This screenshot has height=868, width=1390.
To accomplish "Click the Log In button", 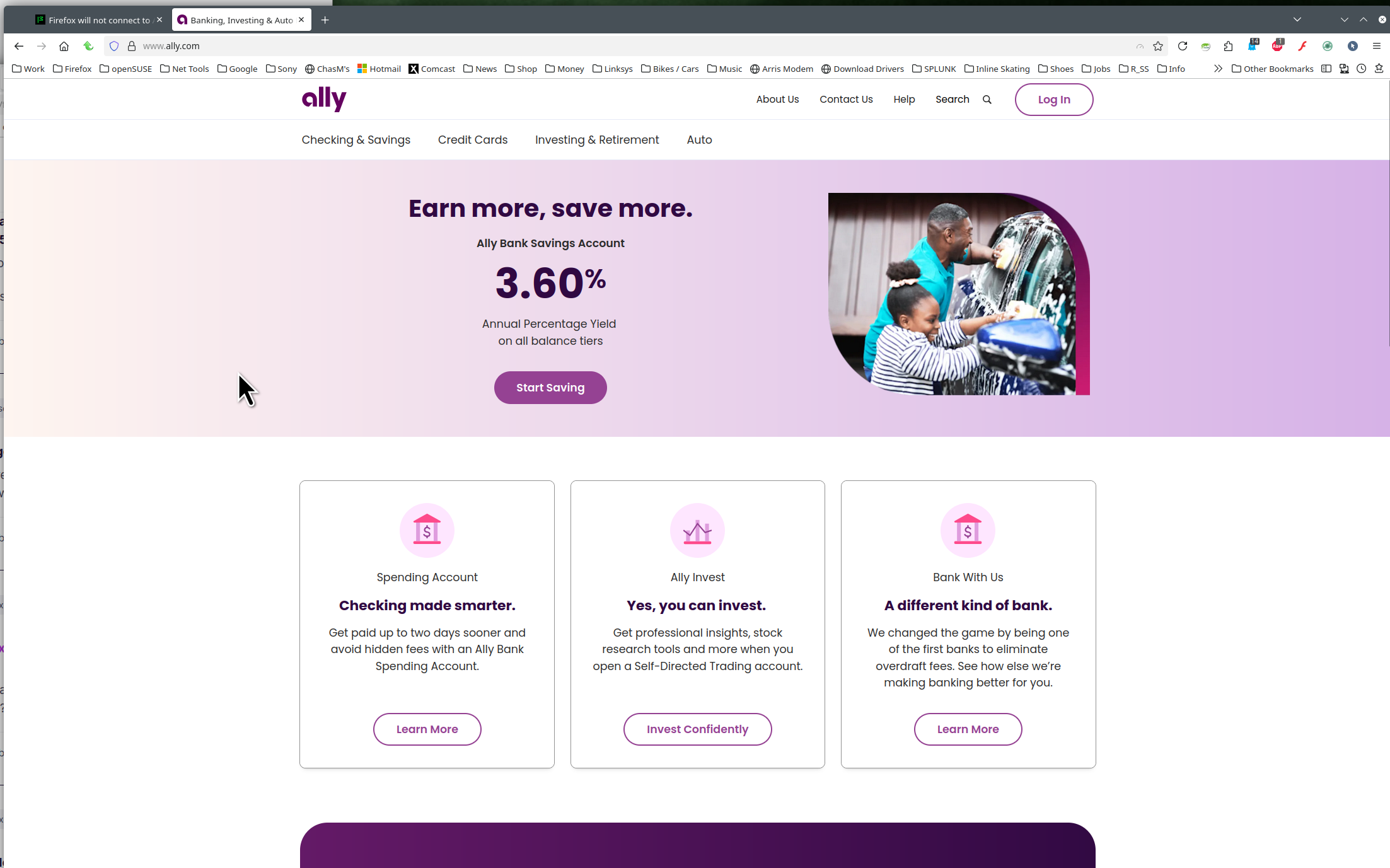I will tap(1054, 100).
